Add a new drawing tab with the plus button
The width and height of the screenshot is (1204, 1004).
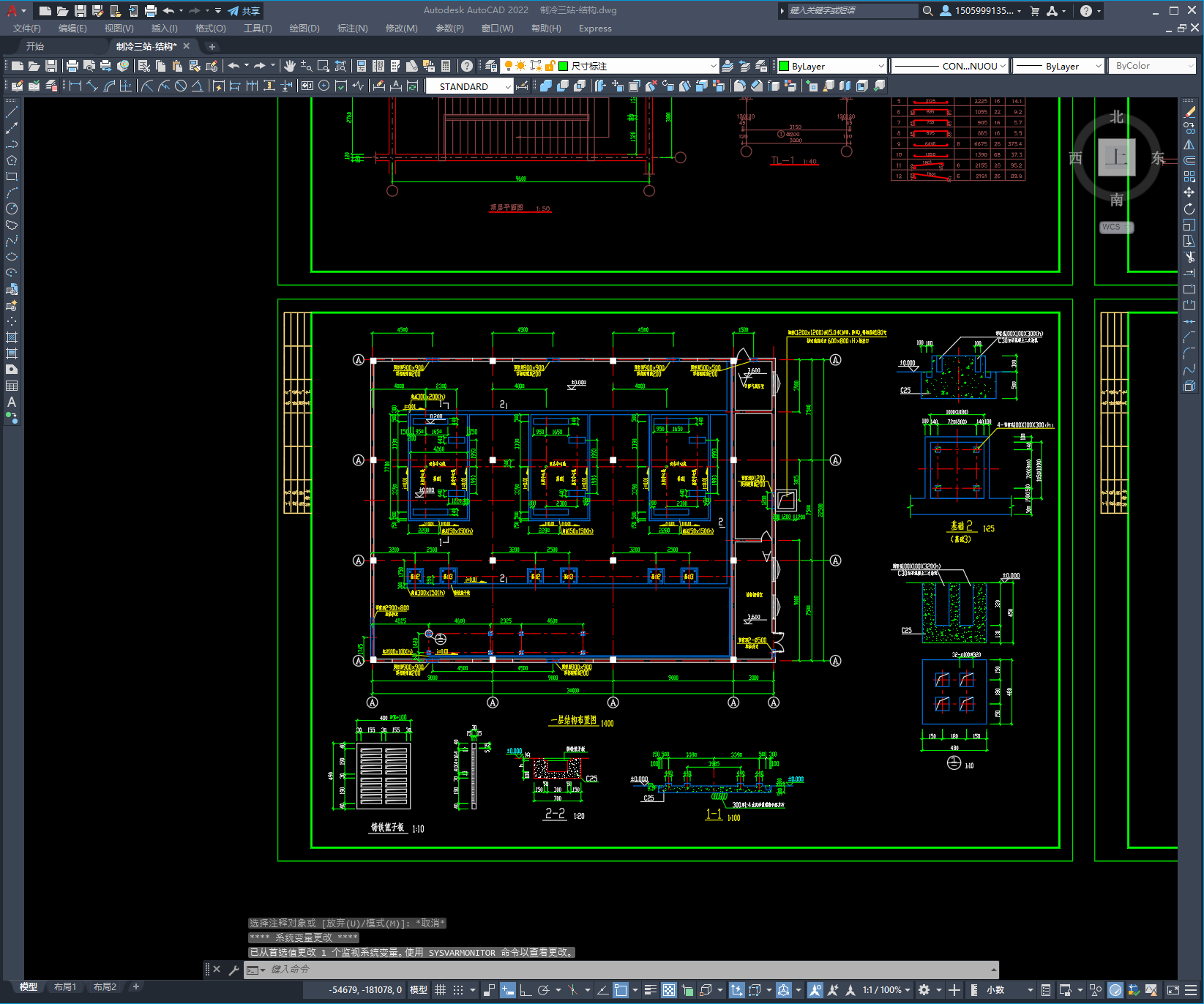(x=212, y=46)
